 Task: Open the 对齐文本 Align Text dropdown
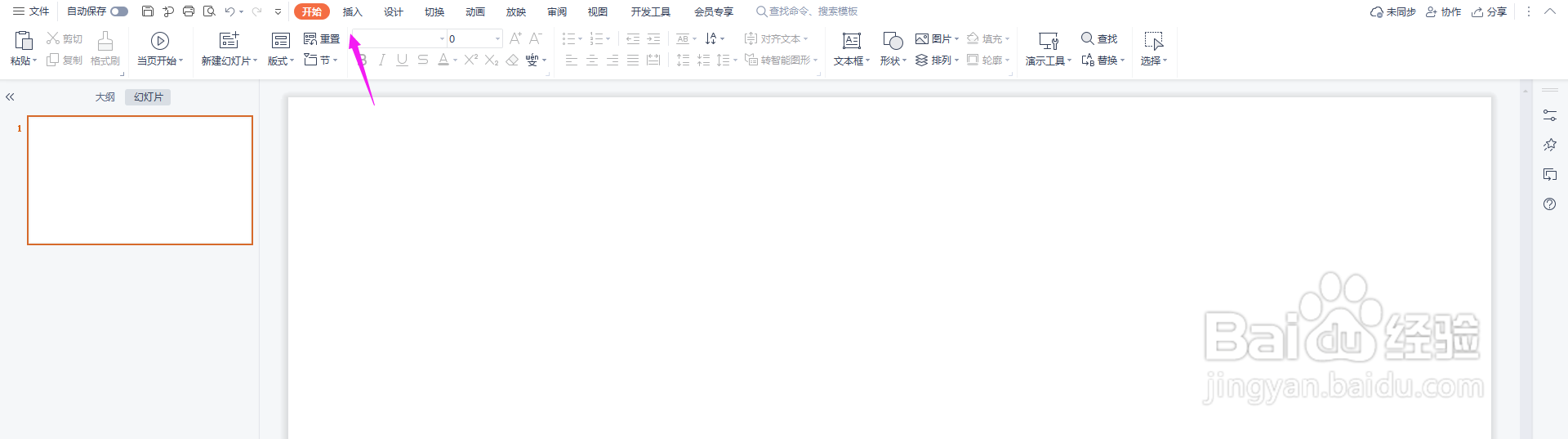tap(776, 38)
